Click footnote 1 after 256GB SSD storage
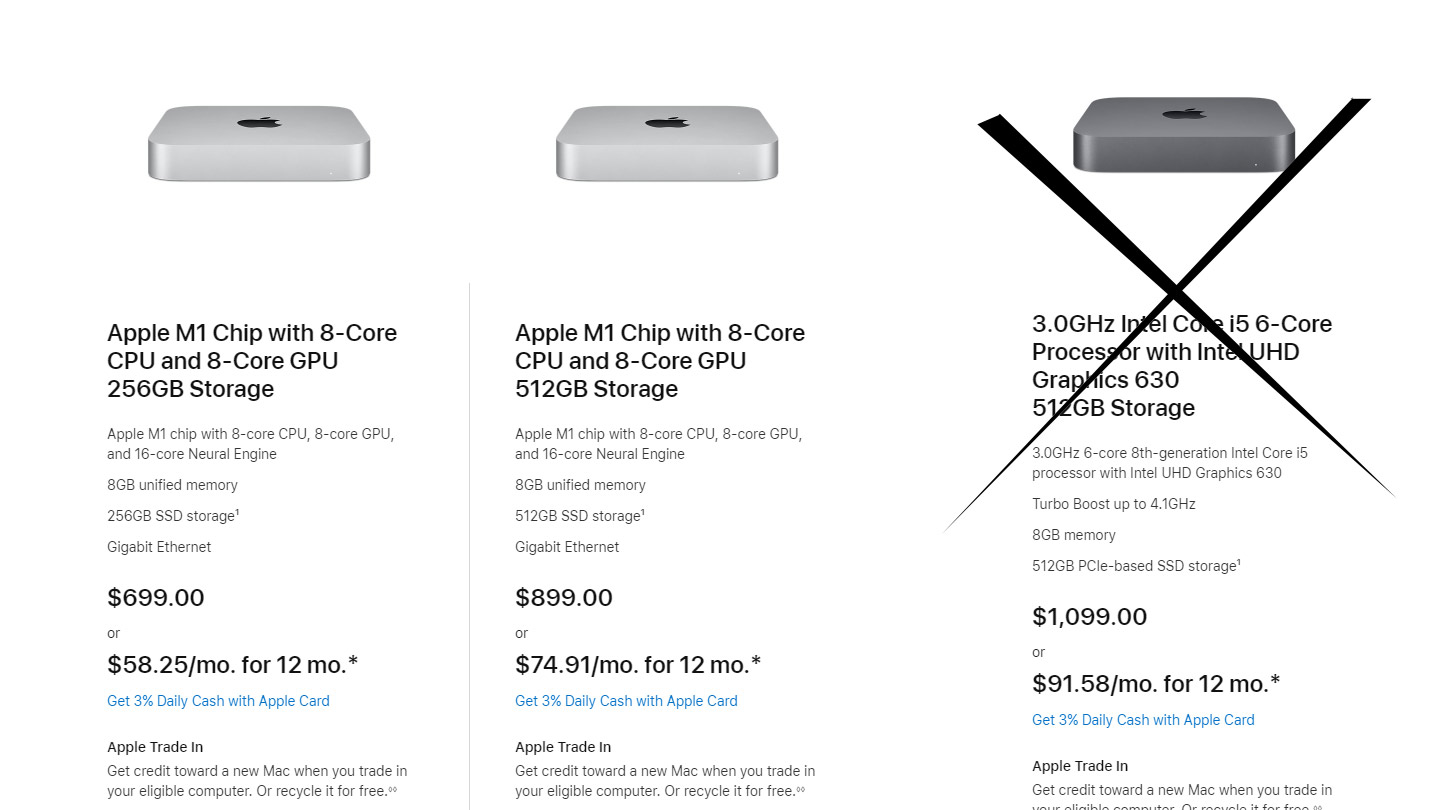 (x=237, y=513)
